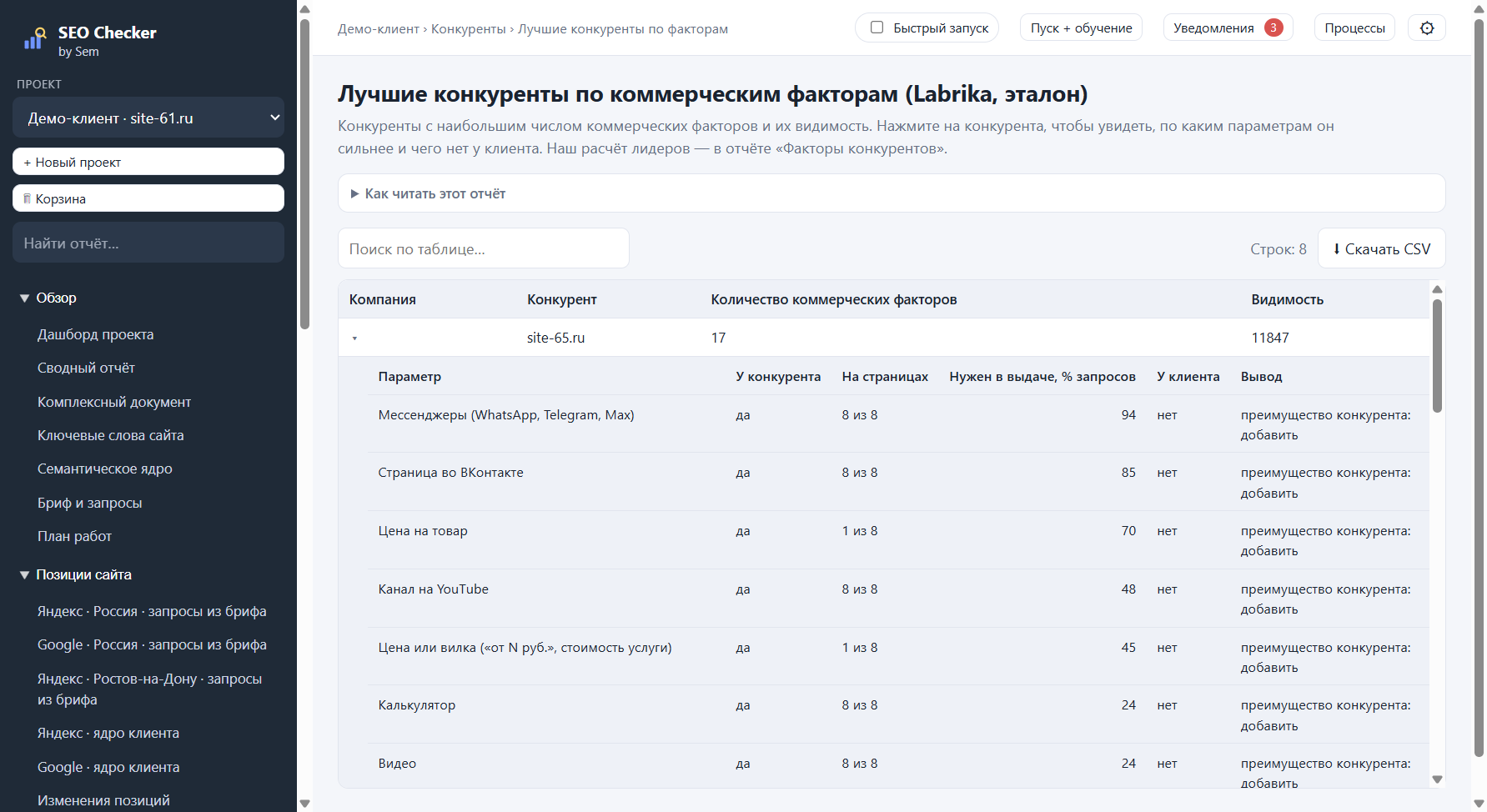Download the table via Скачать CSV
Viewport: 1487px width, 812px height.
[x=1381, y=248]
